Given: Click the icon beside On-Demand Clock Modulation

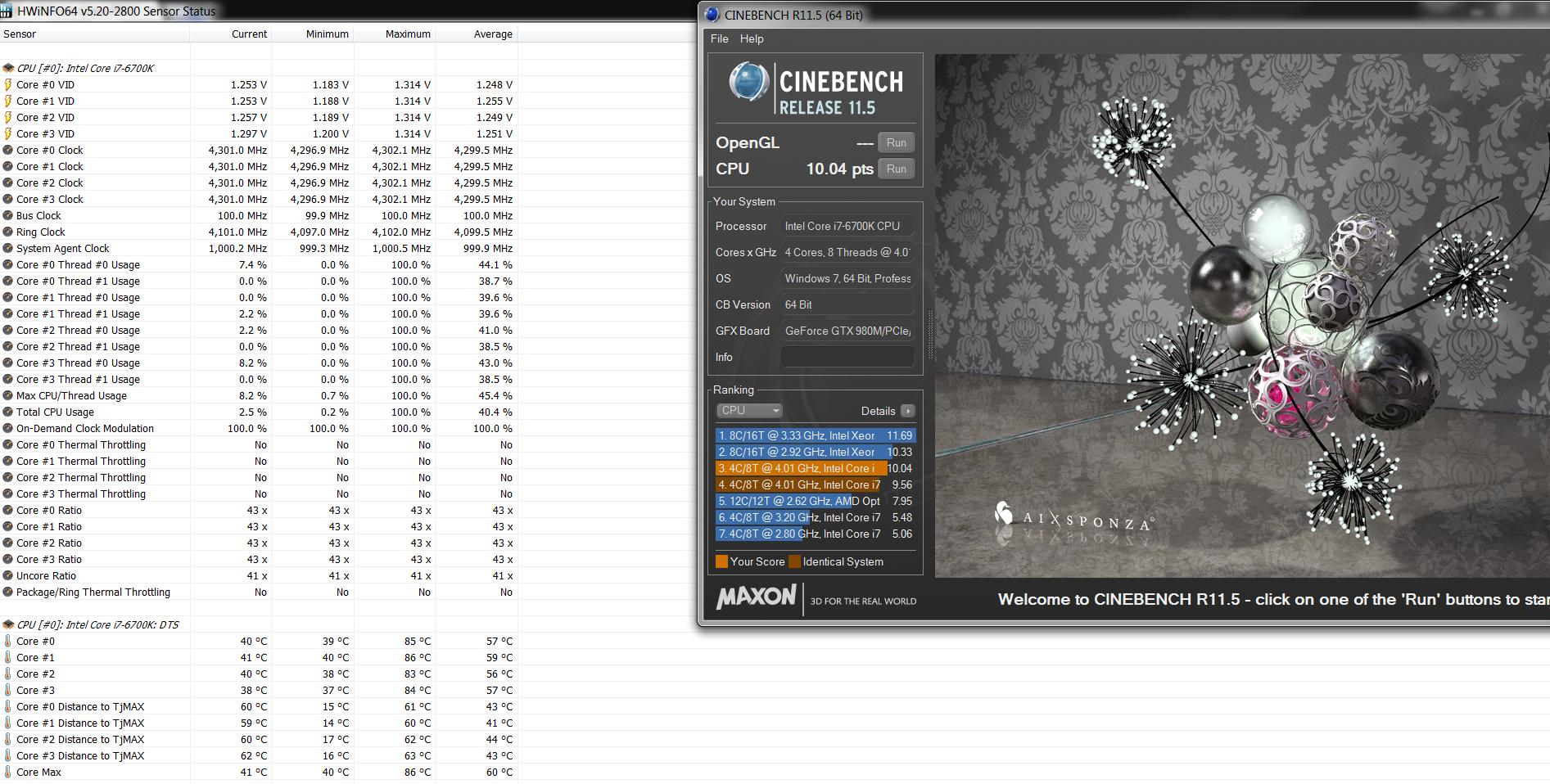Looking at the screenshot, I should point(8,429).
